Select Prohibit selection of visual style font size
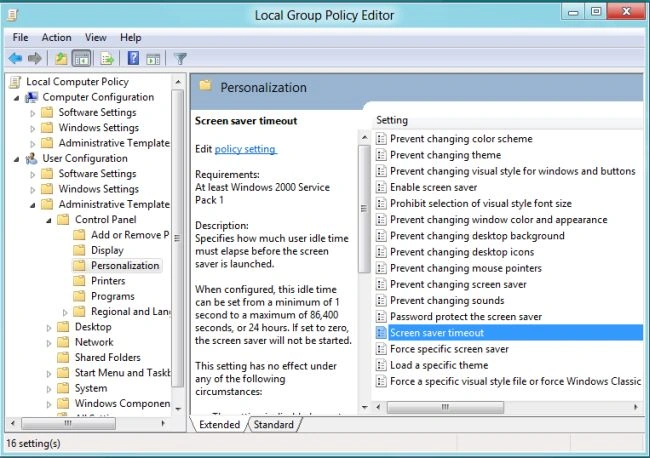This screenshot has height=458, width=650. click(481, 204)
